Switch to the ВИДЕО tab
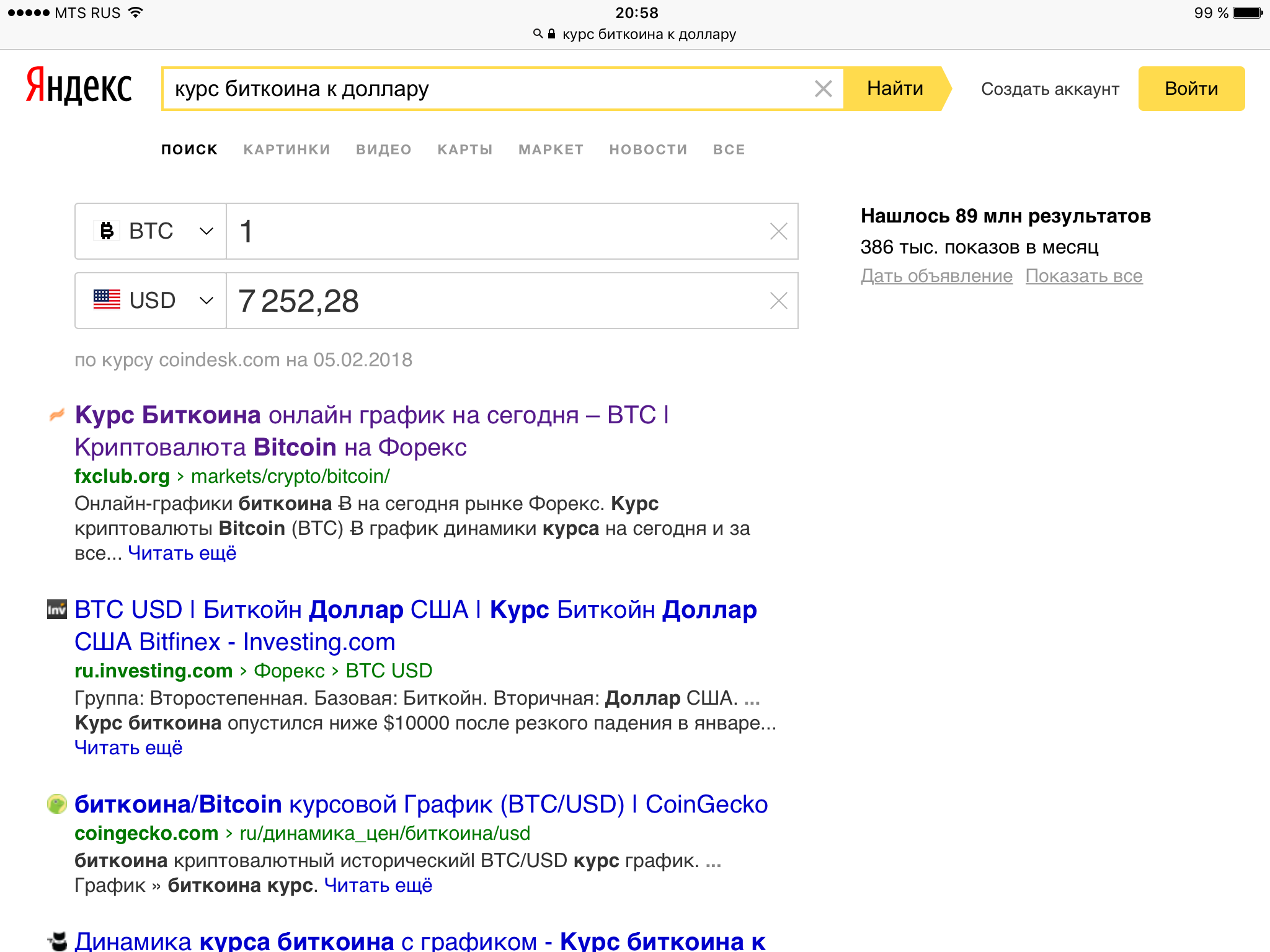 click(384, 149)
